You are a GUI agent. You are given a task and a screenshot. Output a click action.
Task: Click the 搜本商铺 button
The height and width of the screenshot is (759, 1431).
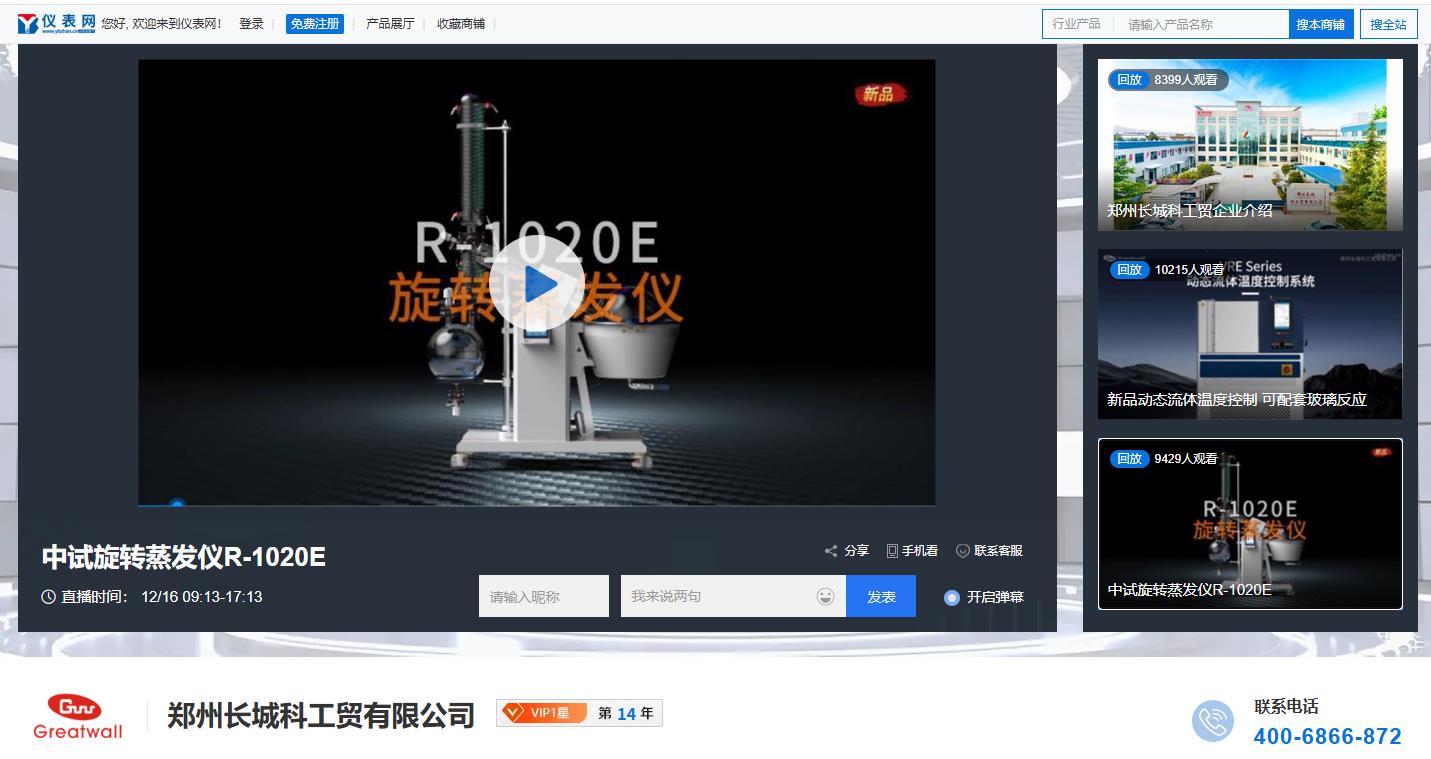click(x=1321, y=24)
